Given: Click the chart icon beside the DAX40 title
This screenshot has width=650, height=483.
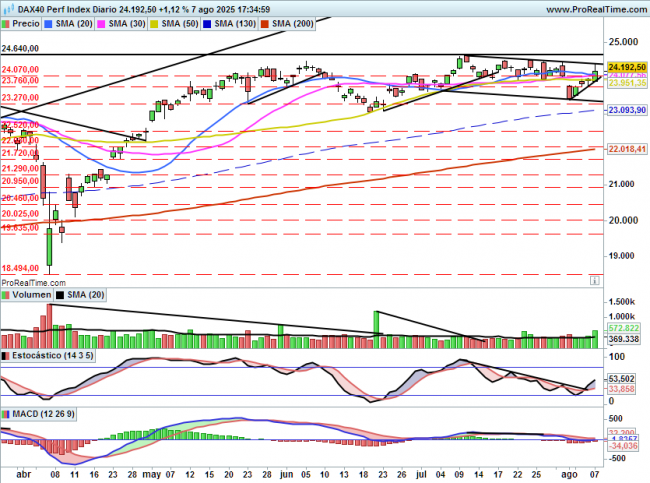Looking at the screenshot, I should tap(6, 8).
